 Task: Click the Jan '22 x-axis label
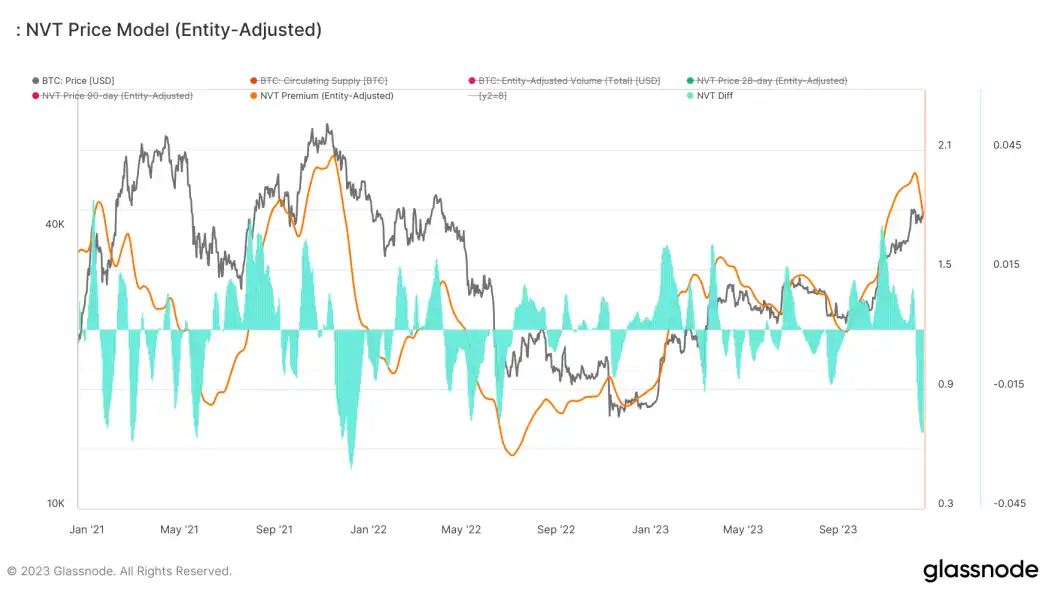(368, 530)
